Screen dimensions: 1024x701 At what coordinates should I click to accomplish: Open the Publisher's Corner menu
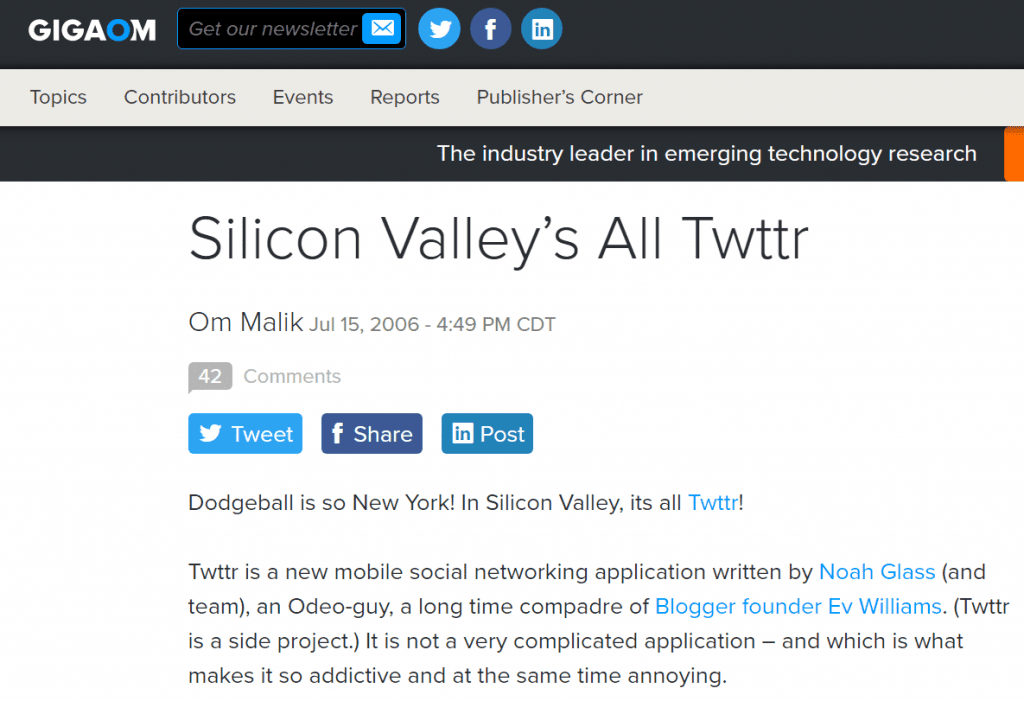[x=559, y=97]
